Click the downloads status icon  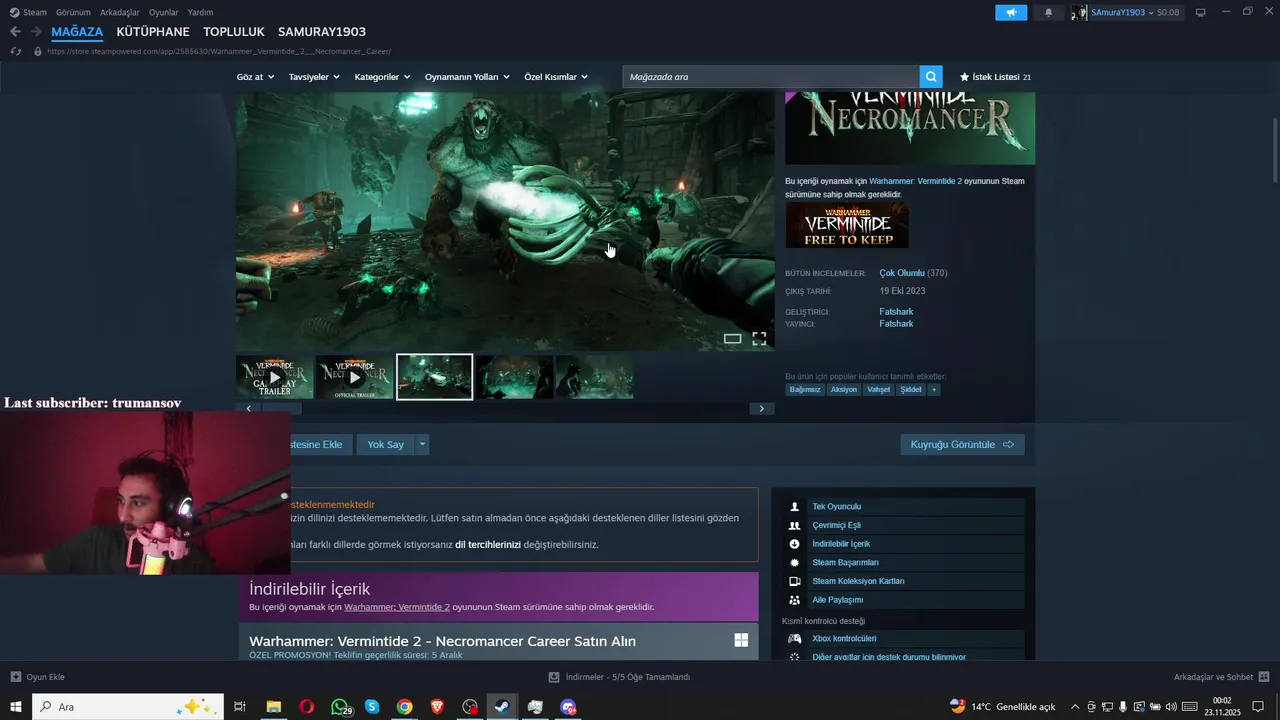point(554,677)
